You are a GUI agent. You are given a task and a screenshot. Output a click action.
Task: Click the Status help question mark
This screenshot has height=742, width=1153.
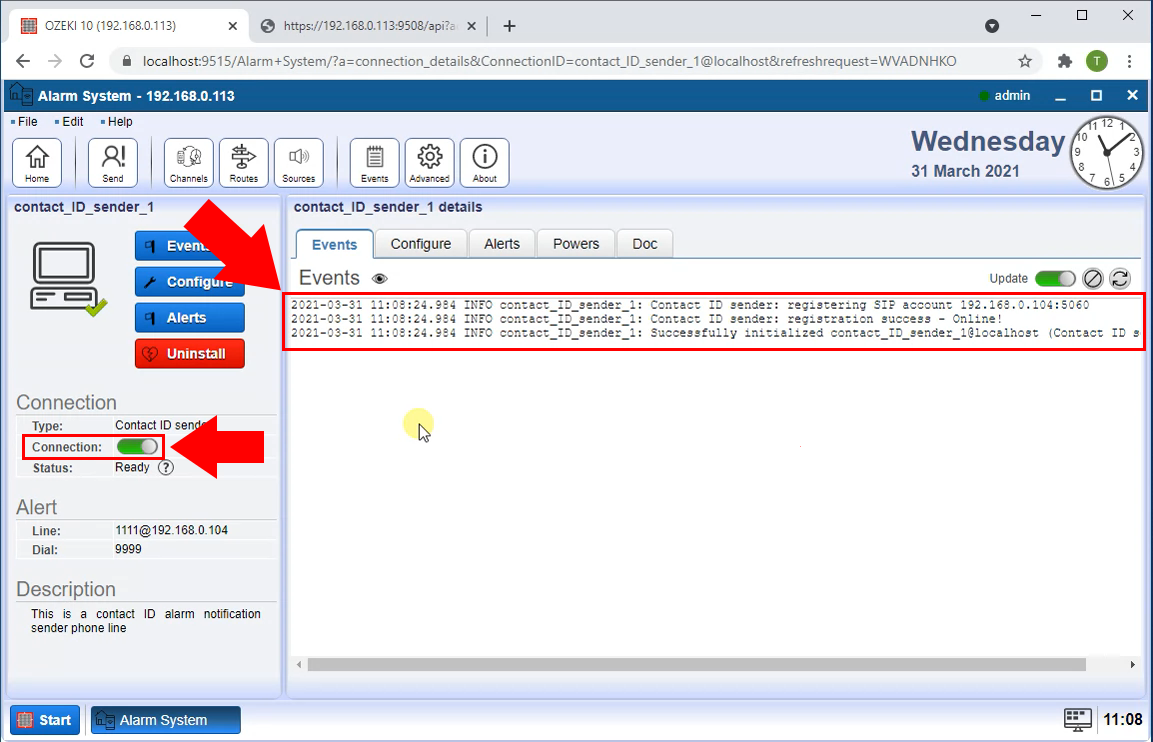[x=166, y=467]
